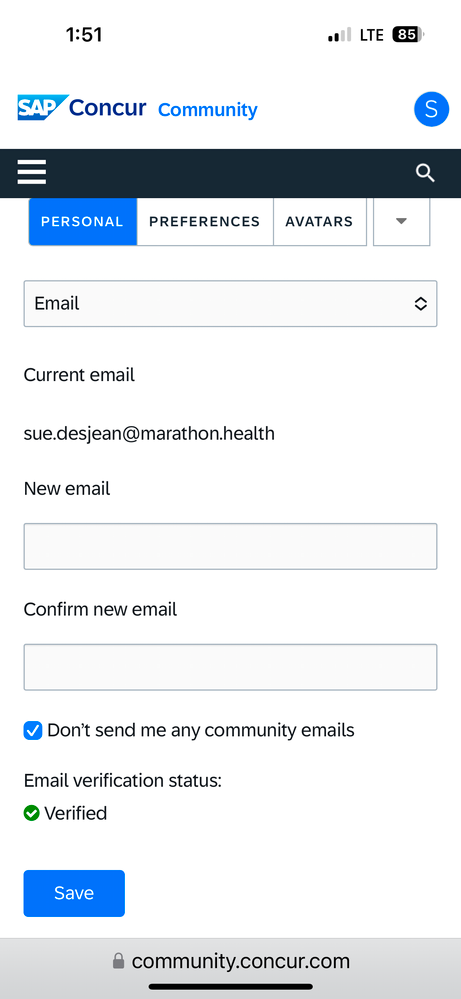Focus the New email input field
The image size is (461, 999).
pyautogui.click(x=230, y=546)
